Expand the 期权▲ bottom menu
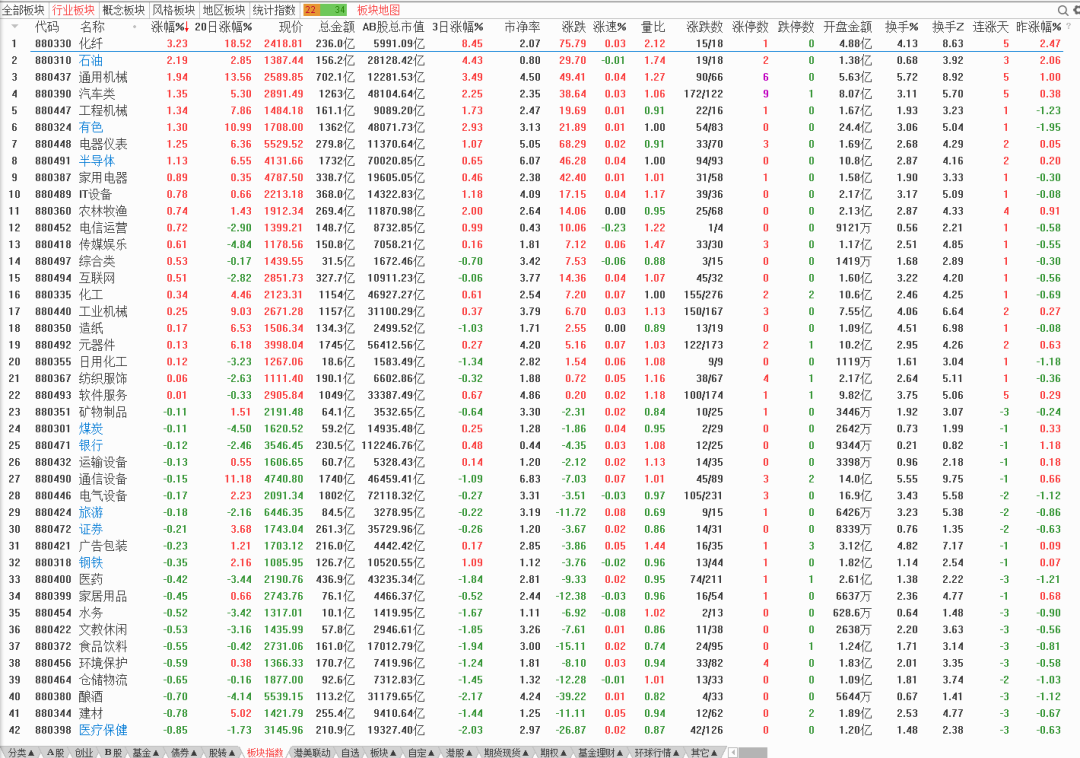This screenshot has height=758, width=1080. (554, 752)
